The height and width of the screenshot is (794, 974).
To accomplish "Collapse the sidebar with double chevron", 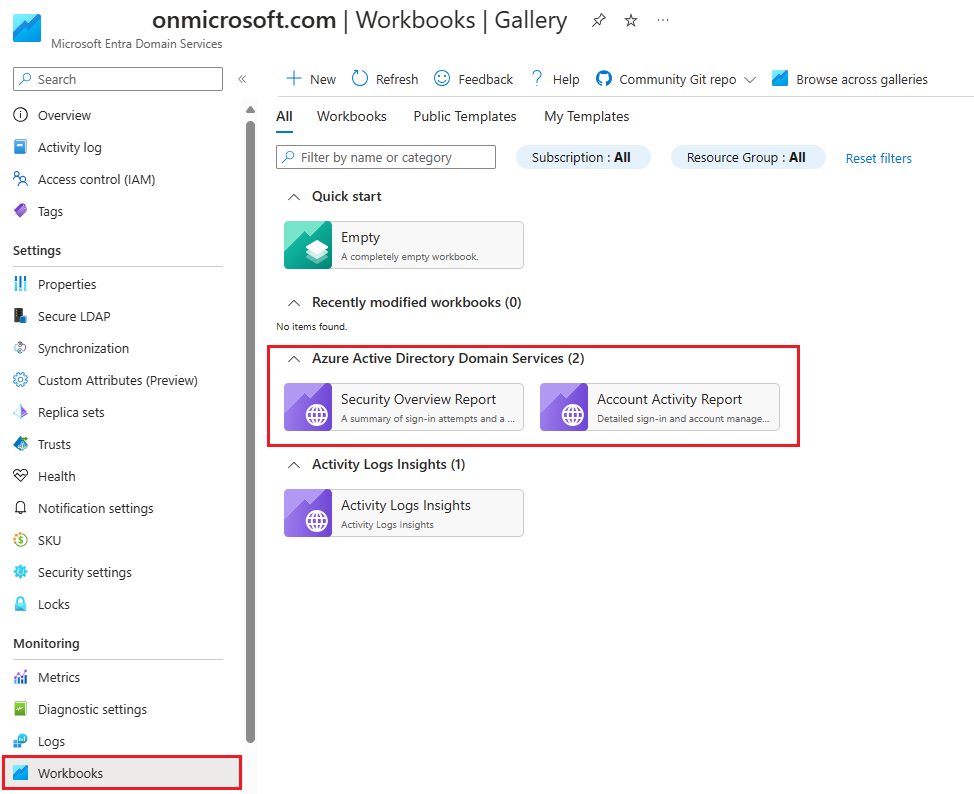I will tap(242, 79).
